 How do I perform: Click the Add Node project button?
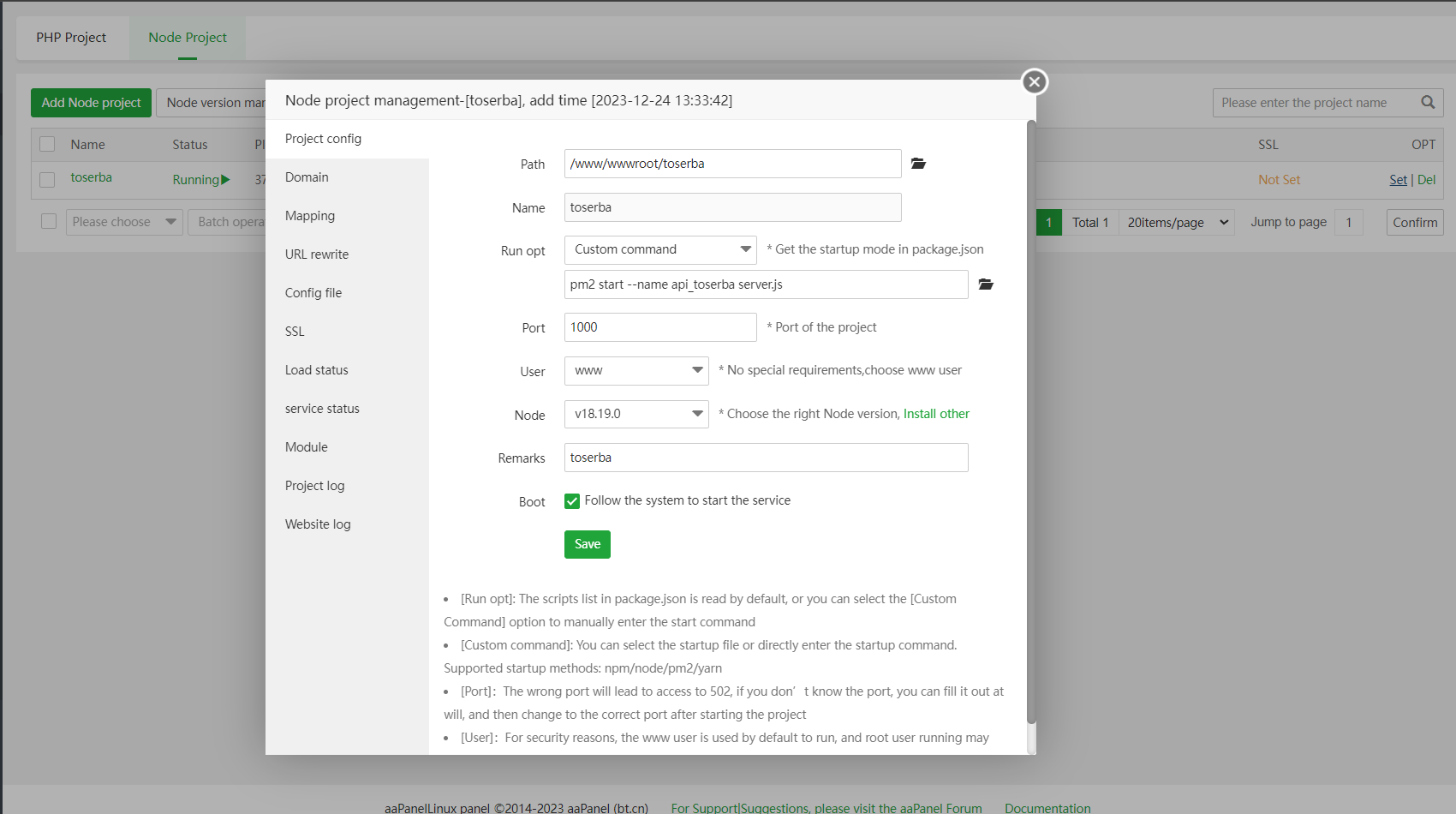pos(91,103)
